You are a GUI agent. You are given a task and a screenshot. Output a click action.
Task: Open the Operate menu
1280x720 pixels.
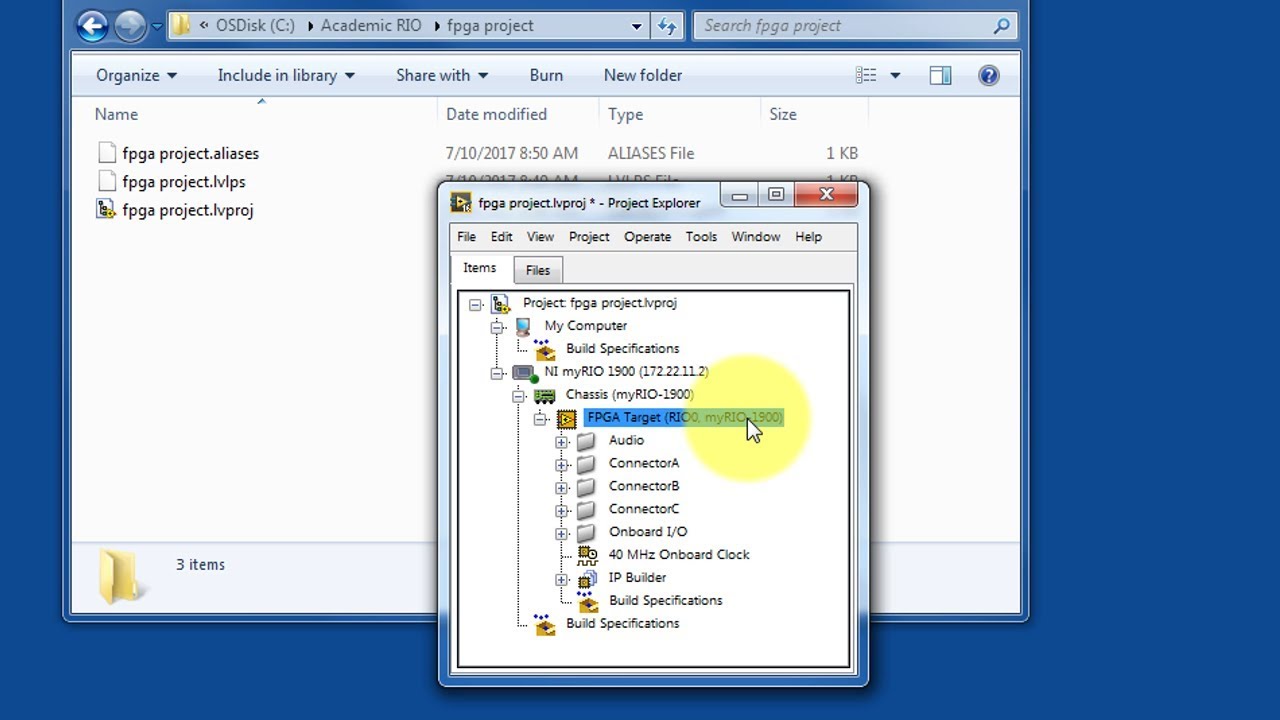(x=647, y=237)
